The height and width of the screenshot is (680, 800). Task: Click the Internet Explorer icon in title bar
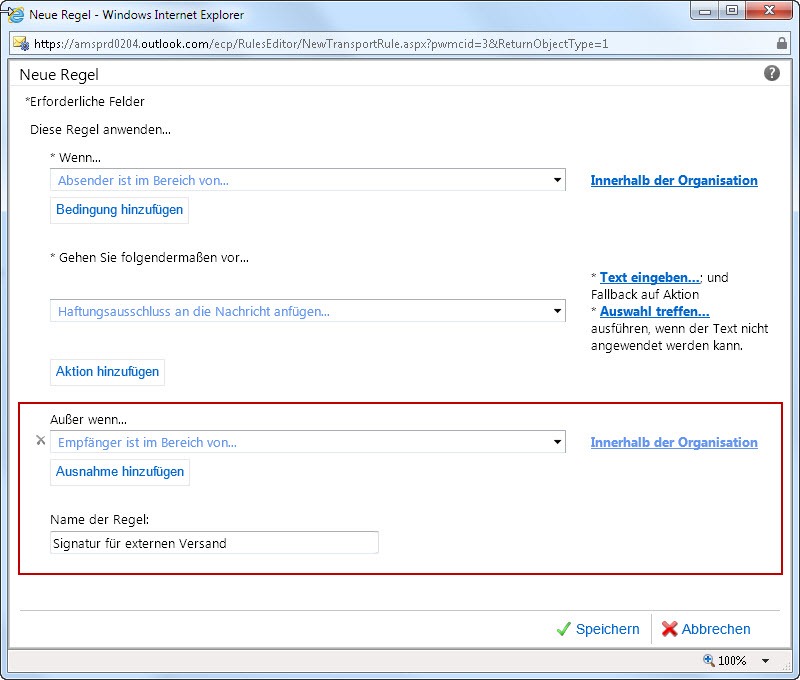click(16, 15)
